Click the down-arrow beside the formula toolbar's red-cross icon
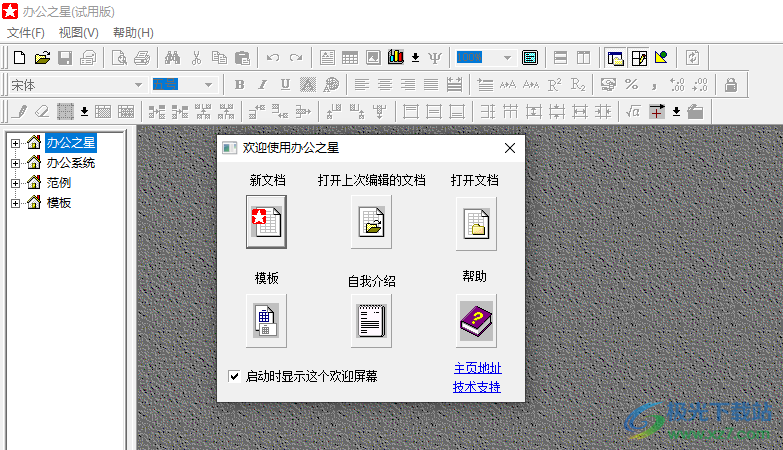 point(676,111)
